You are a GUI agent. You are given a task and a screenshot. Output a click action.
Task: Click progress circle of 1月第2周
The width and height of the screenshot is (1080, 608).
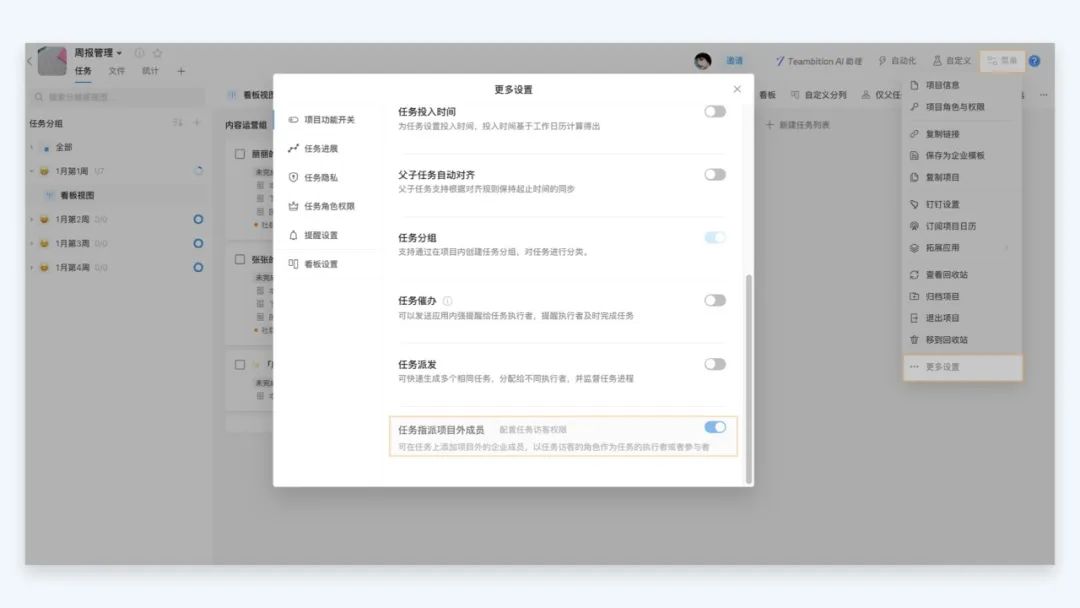(x=198, y=220)
